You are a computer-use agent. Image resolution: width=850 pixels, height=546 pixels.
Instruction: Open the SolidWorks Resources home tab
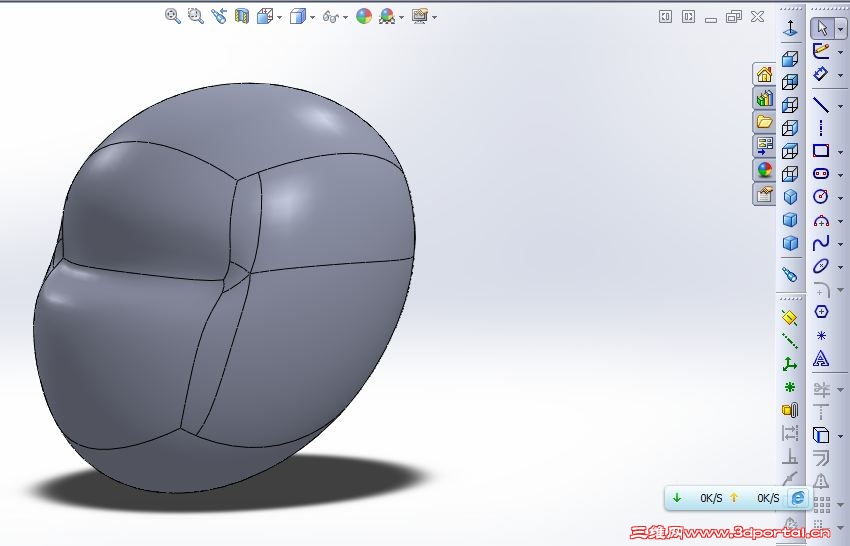[764, 74]
